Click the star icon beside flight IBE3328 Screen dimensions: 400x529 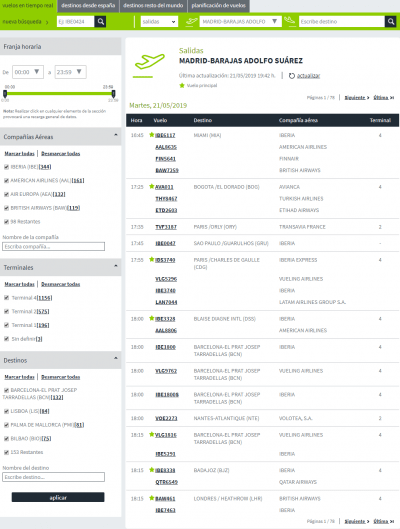[151, 318]
